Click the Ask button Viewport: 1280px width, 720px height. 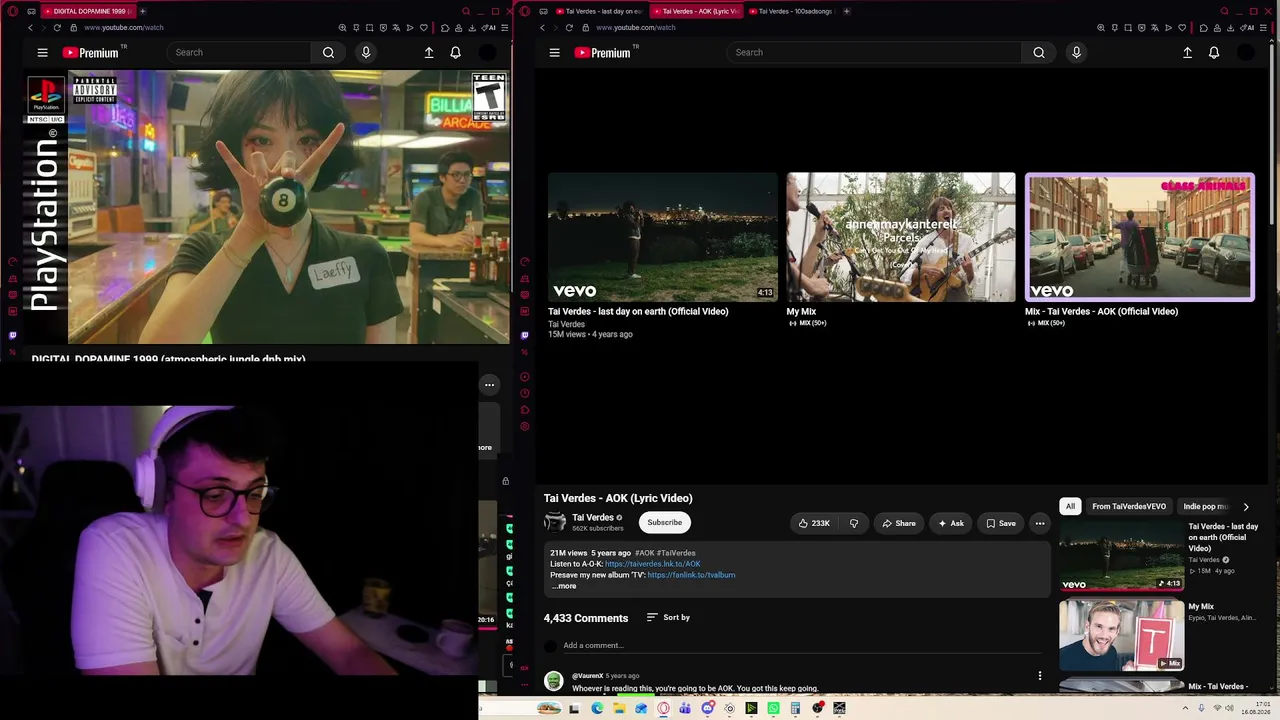pyautogui.click(x=950, y=523)
